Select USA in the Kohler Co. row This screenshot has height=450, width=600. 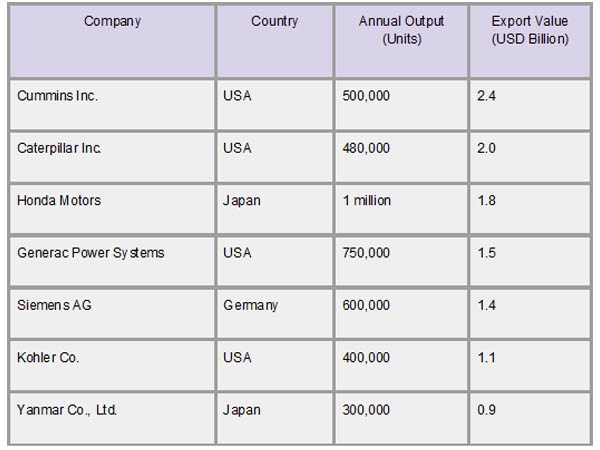click(238, 357)
